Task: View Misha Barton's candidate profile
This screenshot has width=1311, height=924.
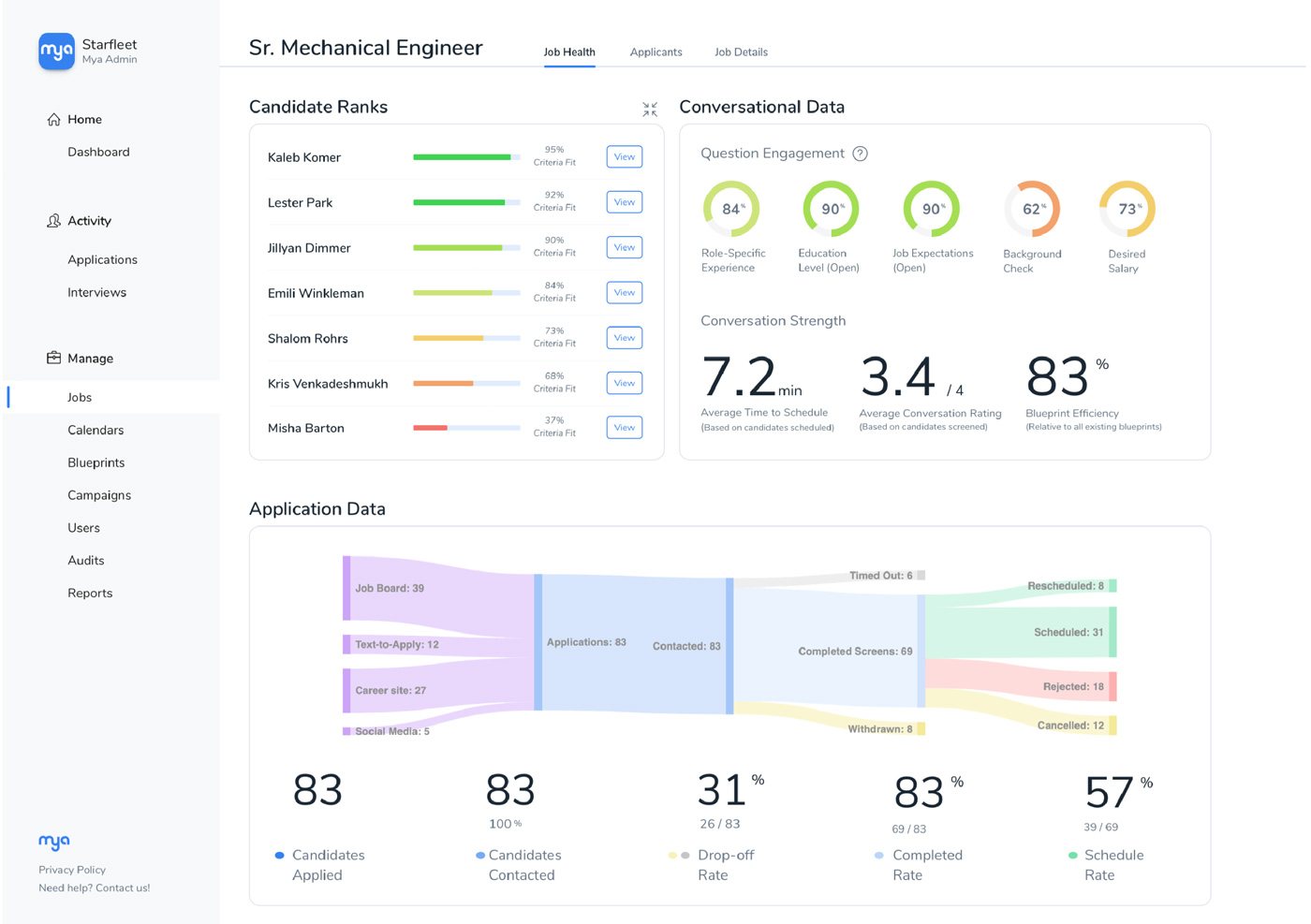Action: 625,428
